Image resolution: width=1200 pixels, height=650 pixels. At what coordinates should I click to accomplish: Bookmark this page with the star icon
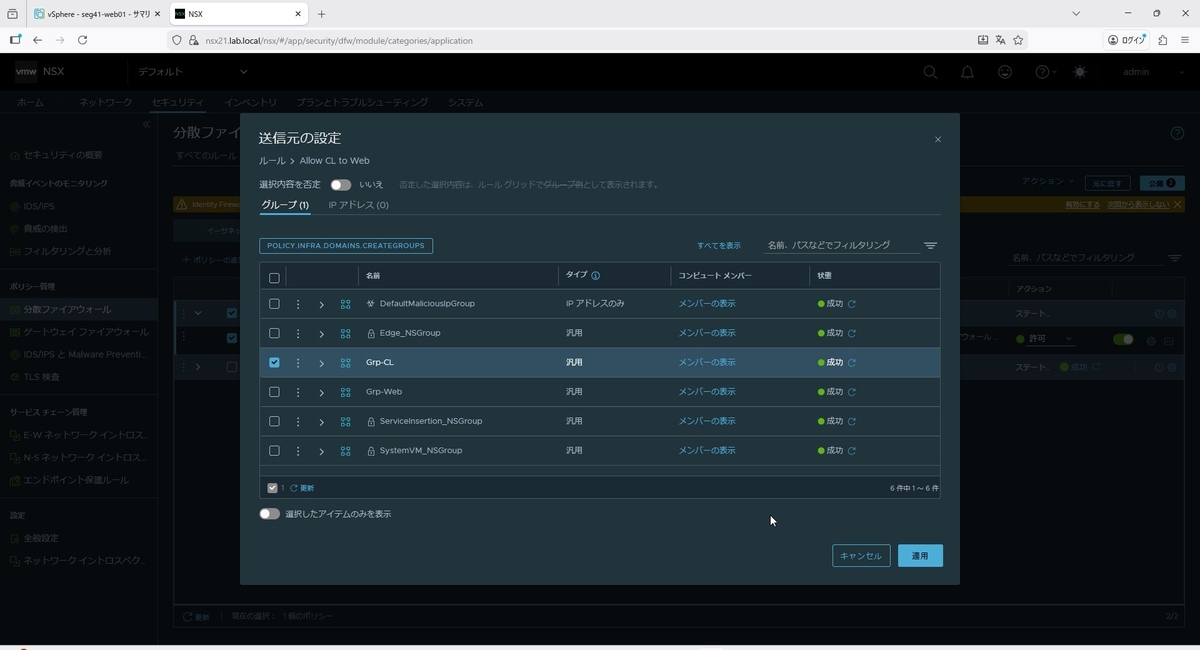click(1018, 40)
